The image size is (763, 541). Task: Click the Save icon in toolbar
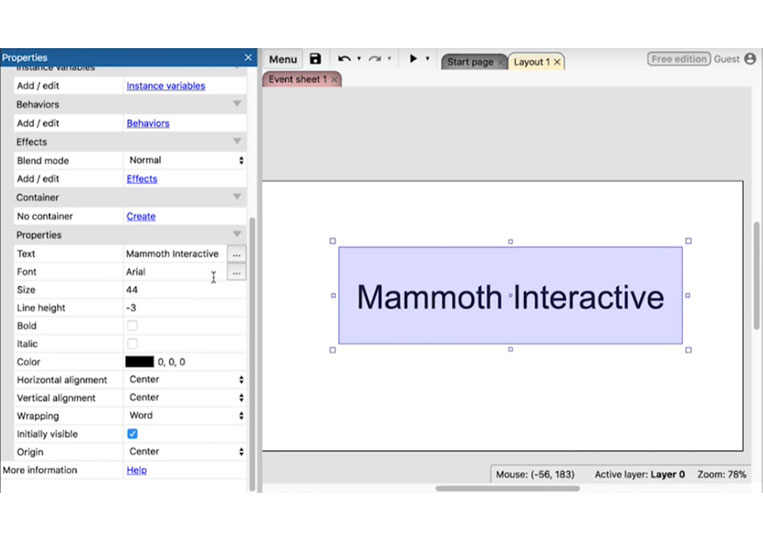[x=315, y=59]
